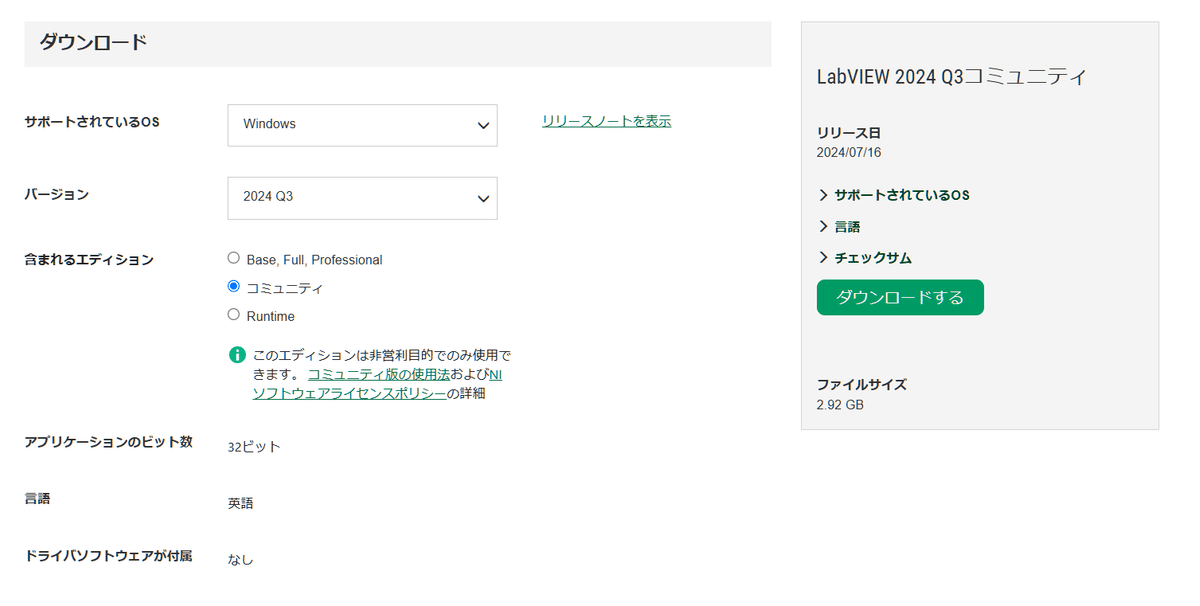Click the green info icon beside the edition note

[x=237, y=355]
